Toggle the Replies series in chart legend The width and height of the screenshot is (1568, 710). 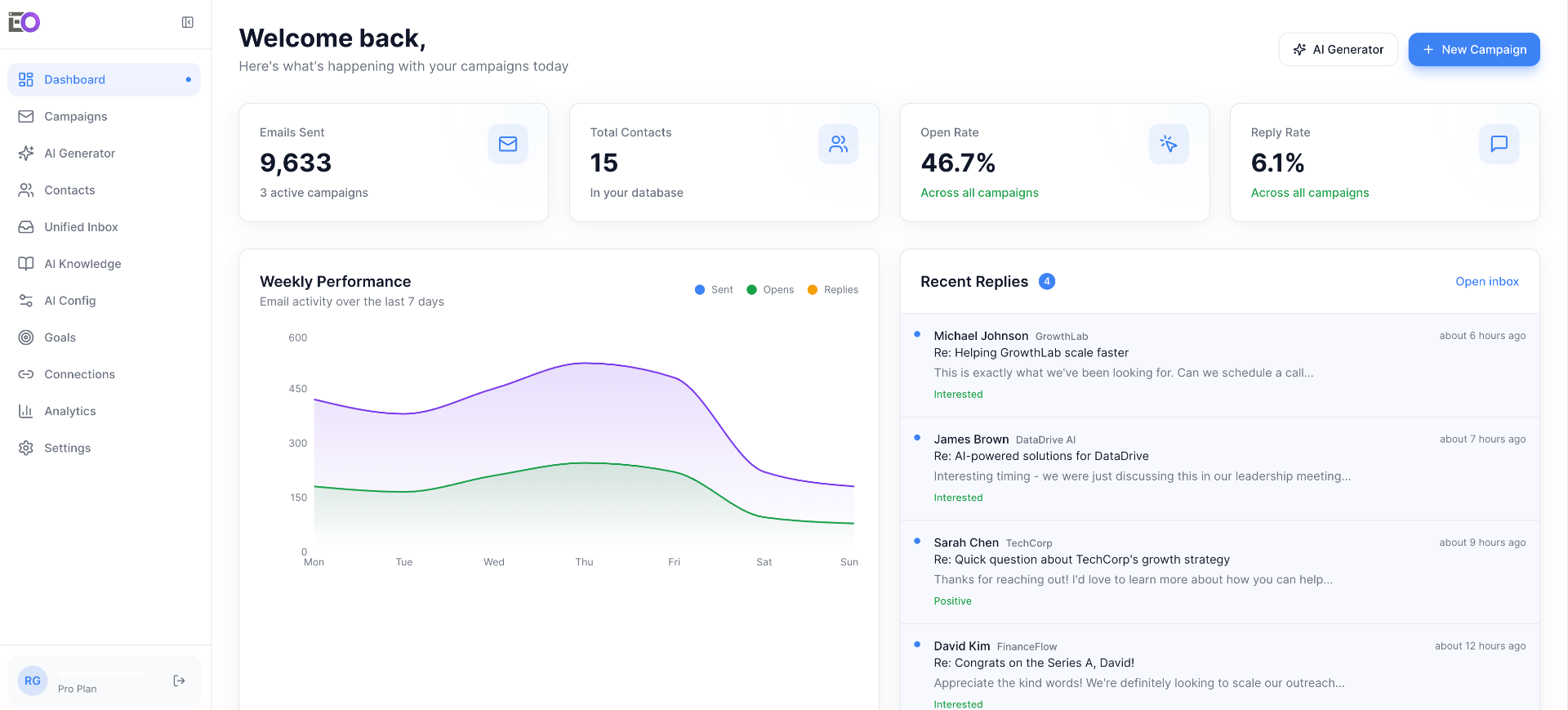click(x=832, y=290)
